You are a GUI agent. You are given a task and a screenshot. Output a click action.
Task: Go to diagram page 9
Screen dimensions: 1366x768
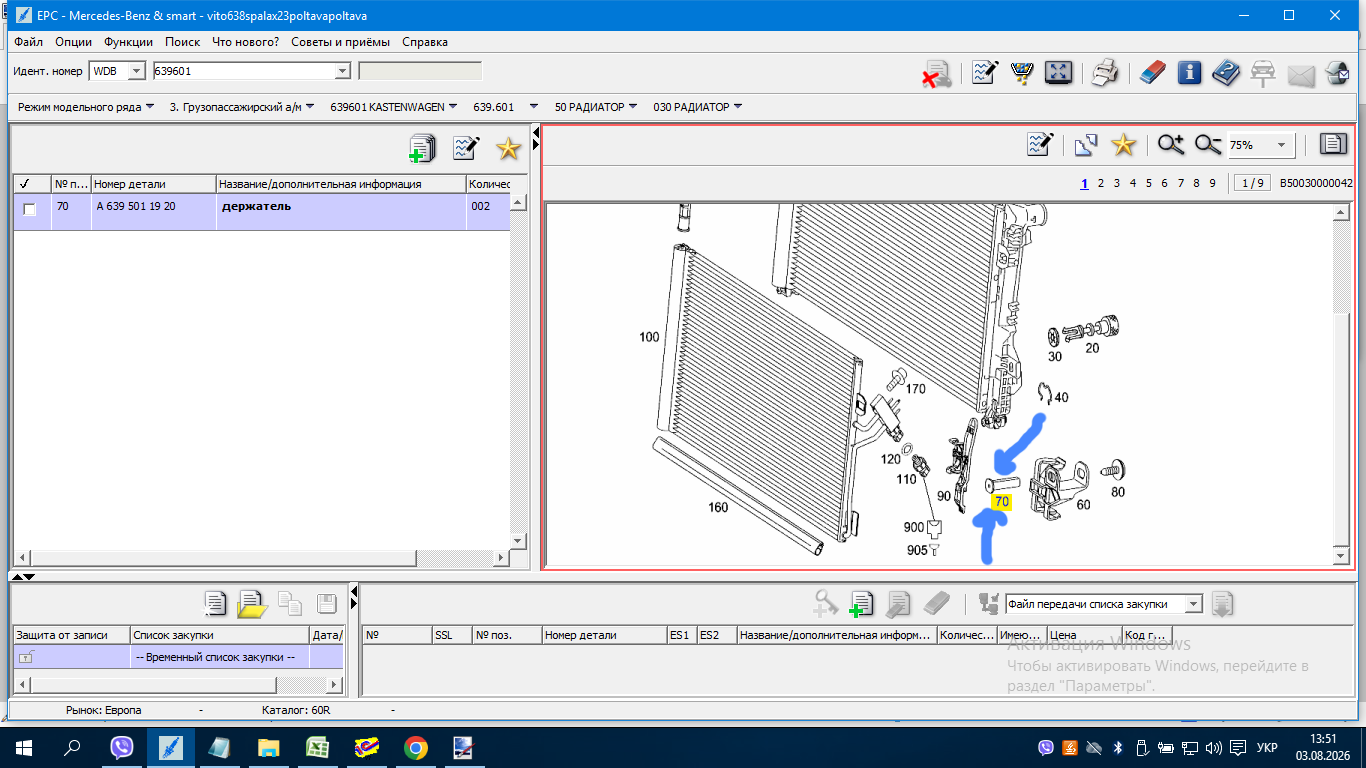1213,183
